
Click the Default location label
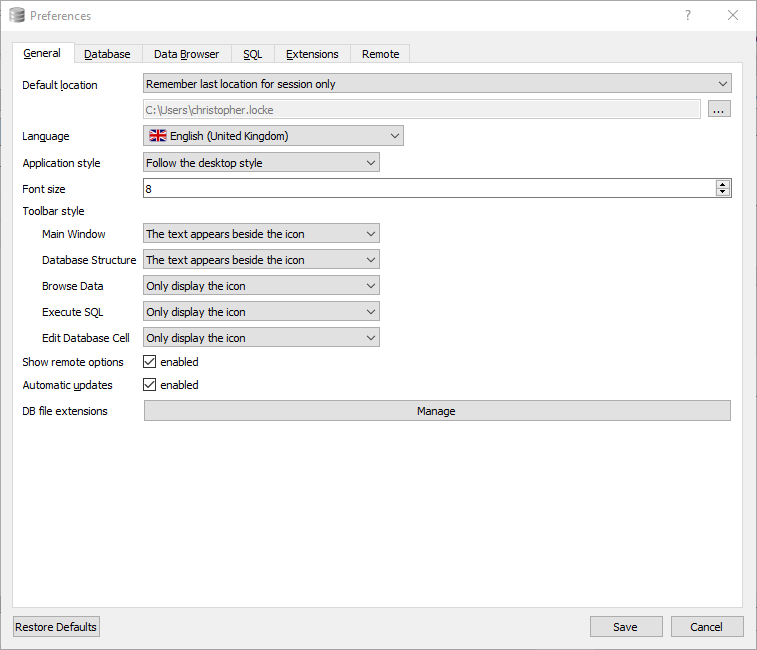tap(60, 85)
